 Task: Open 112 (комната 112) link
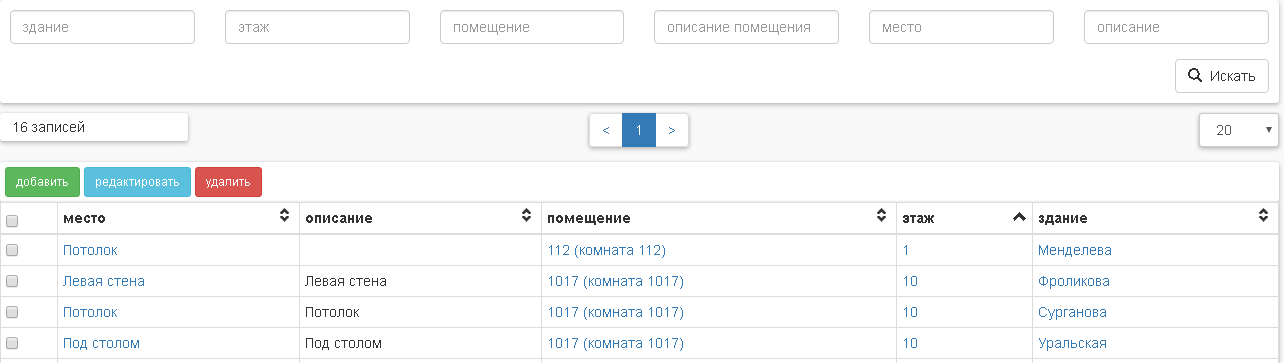pyautogui.click(x=607, y=250)
